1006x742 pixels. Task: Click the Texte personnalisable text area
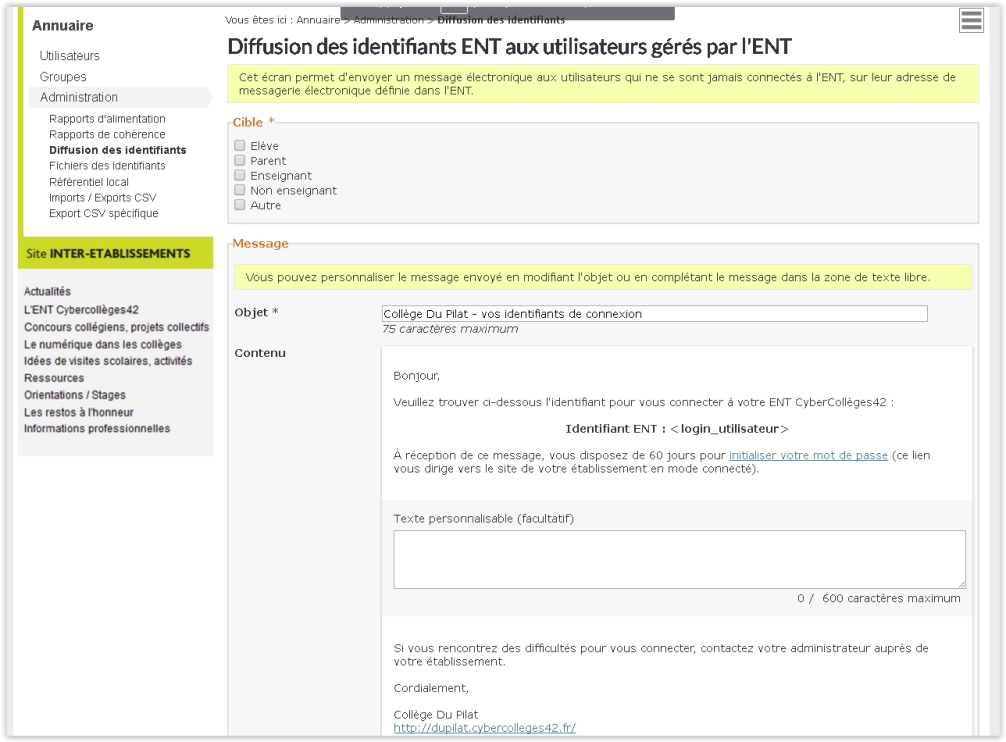click(679, 559)
